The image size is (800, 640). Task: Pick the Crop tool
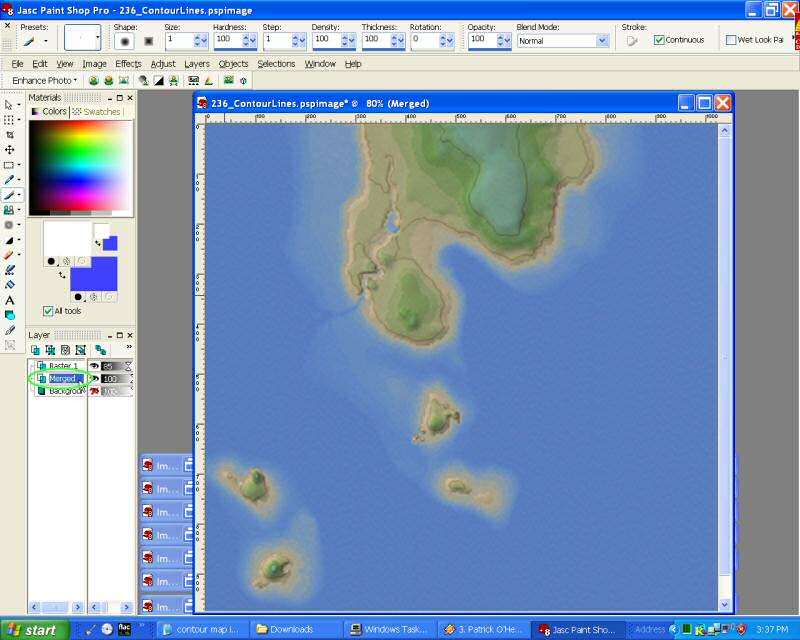coord(10,134)
